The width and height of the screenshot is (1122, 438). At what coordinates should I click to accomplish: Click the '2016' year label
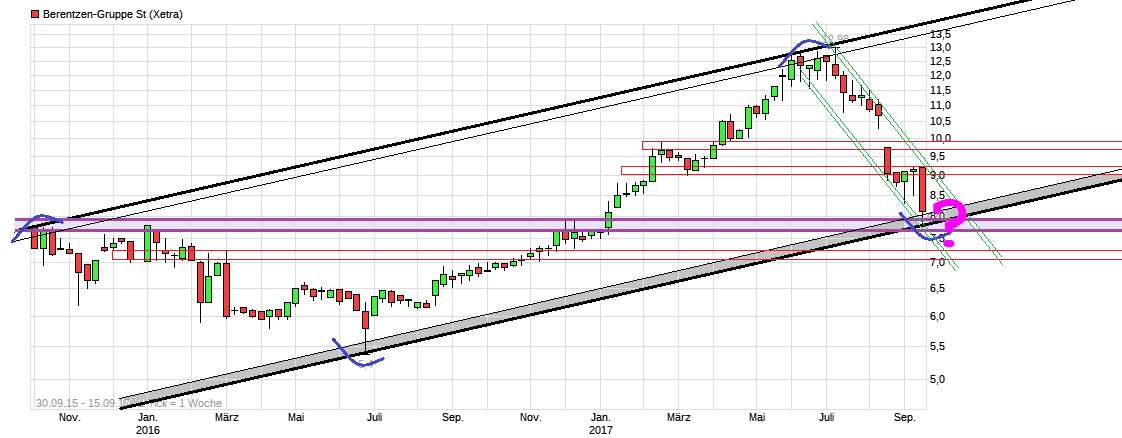point(147,429)
